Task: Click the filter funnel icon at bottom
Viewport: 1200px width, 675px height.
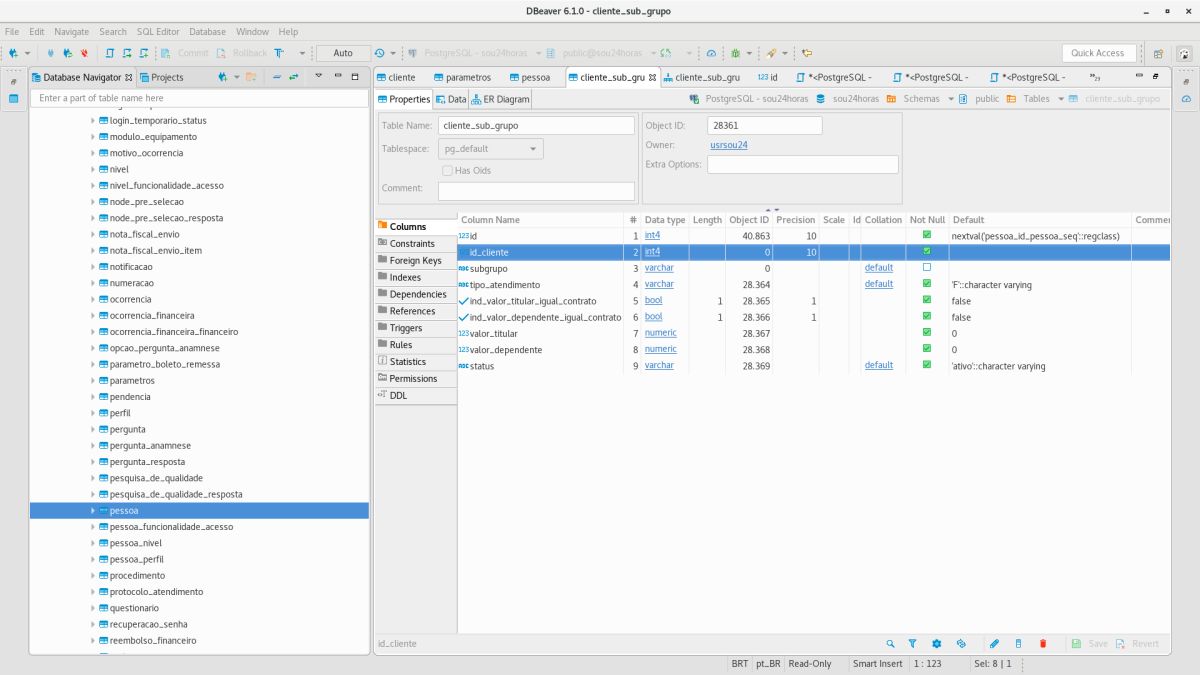Action: pos(913,644)
